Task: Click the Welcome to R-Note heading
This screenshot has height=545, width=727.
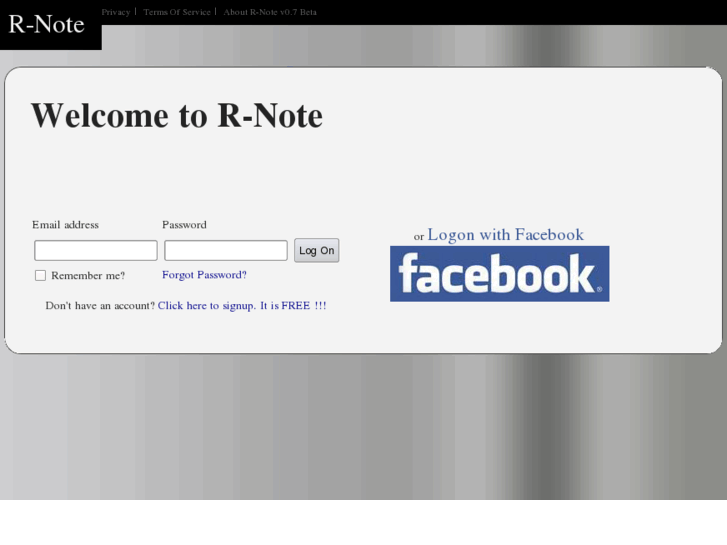Action: pos(177,115)
